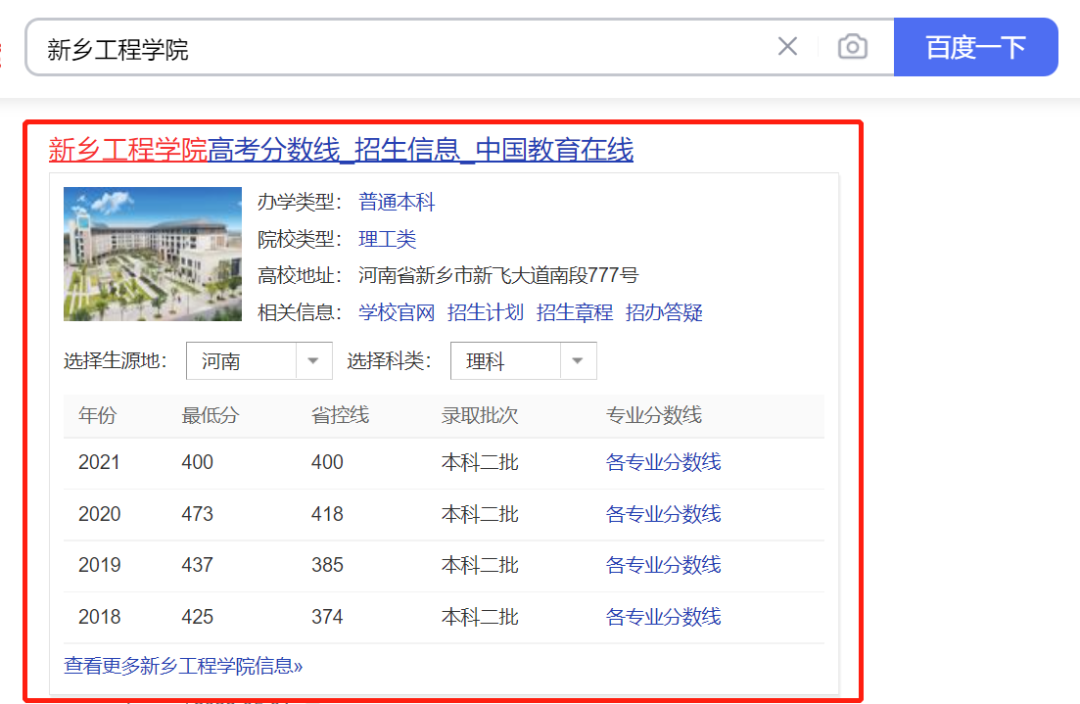Click 查看更多新乡工程学院信息 link

(x=183, y=666)
